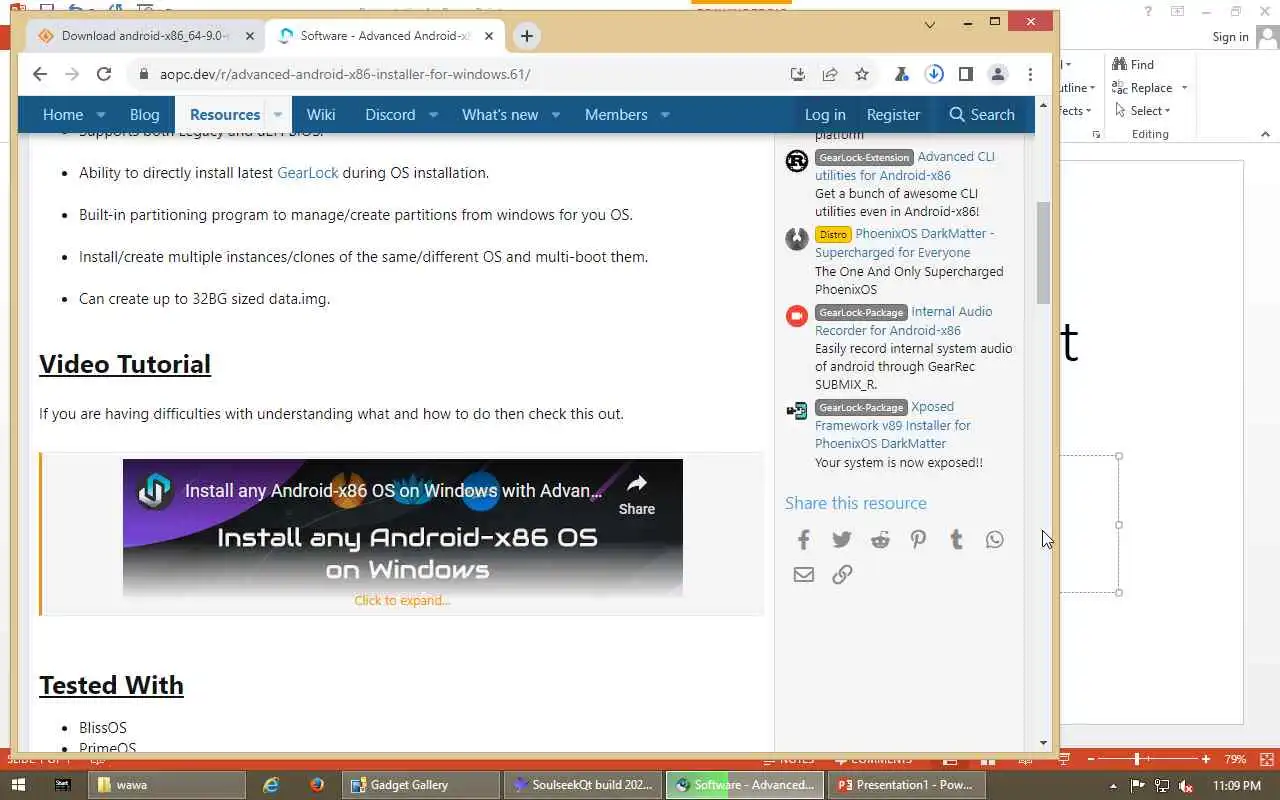
Task: Show hidden system tray icons arrow
Action: pos(1113,786)
